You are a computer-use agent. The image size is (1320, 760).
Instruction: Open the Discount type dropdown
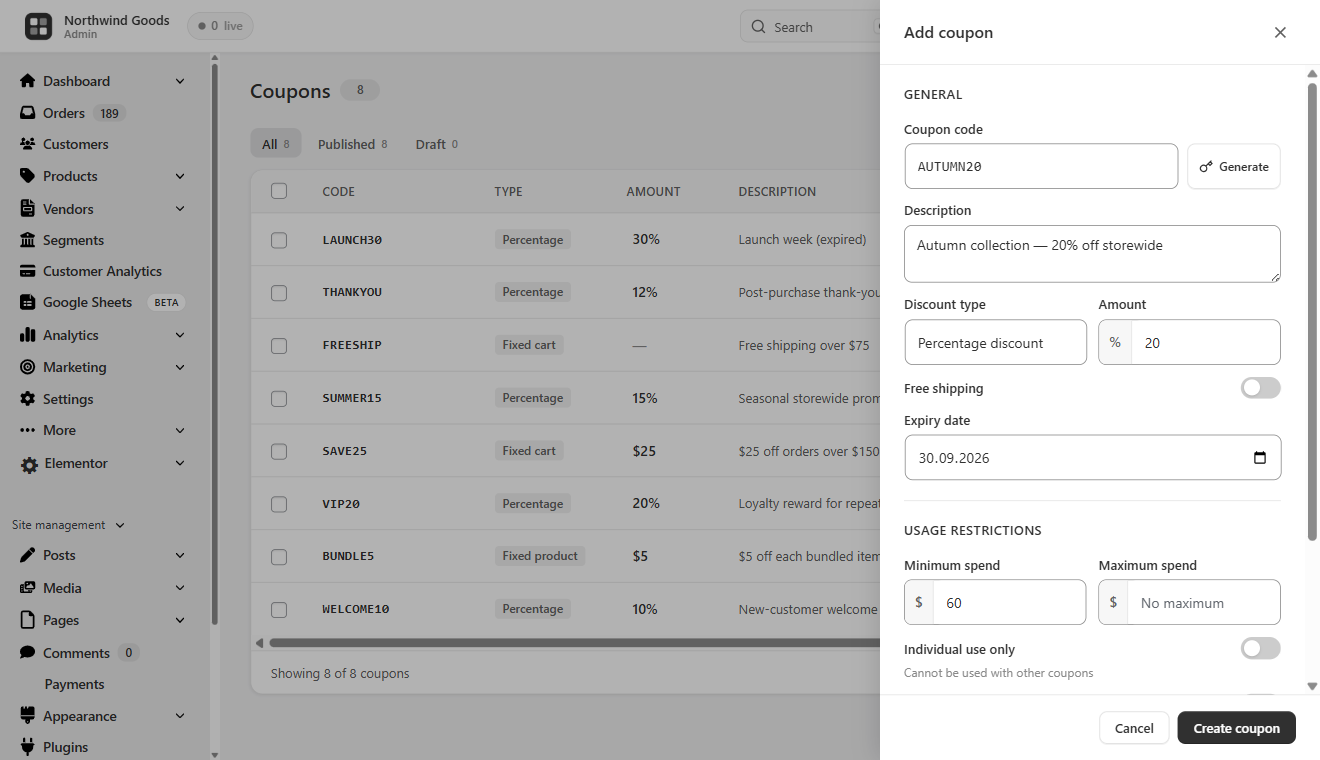pyautogui.click(x=995, y=342)
